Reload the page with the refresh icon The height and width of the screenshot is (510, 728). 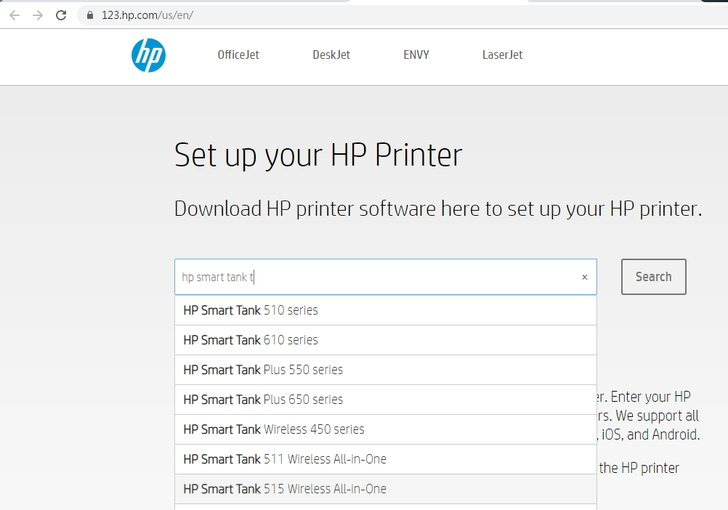(61, 15)
